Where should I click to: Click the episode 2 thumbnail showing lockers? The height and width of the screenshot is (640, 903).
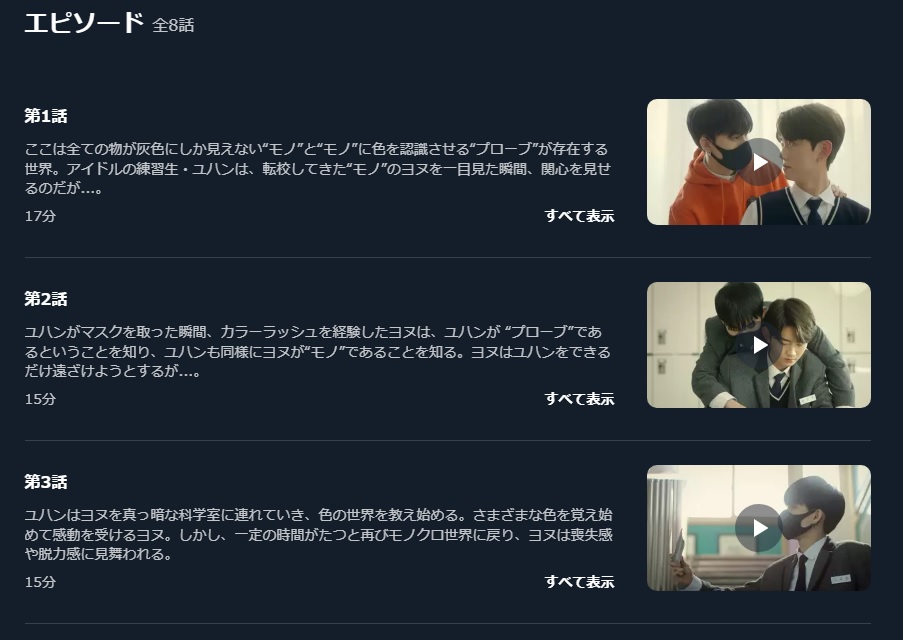pos(758,345)
